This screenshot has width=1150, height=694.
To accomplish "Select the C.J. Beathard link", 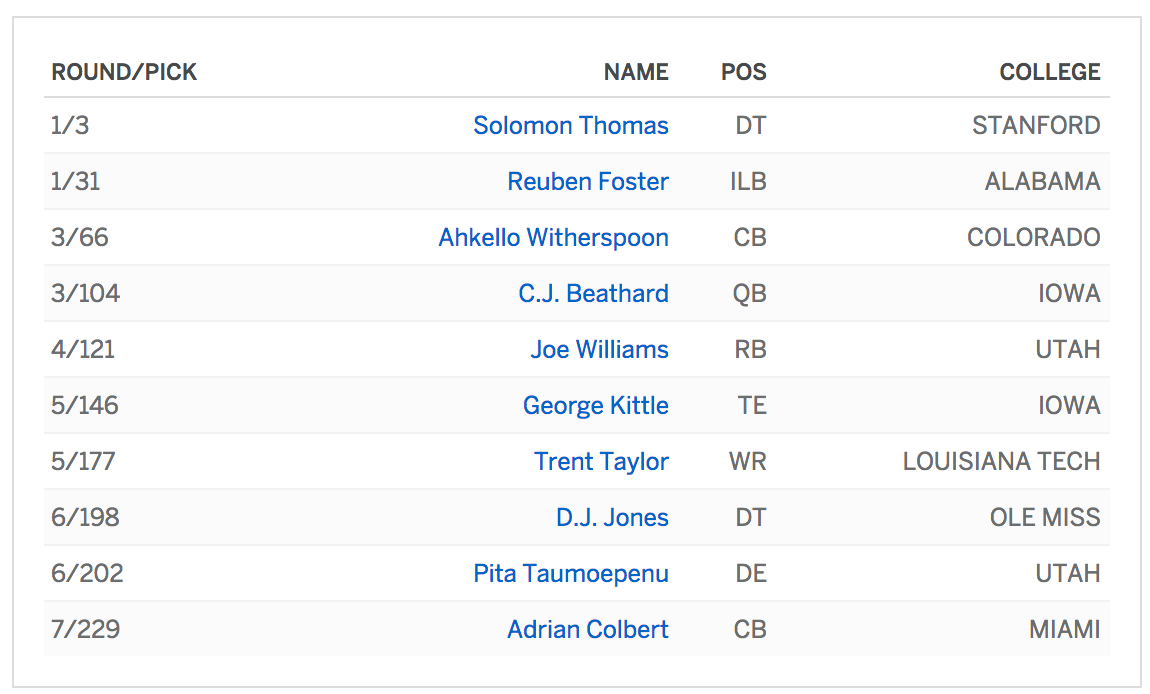I will (x=593, y=294).
